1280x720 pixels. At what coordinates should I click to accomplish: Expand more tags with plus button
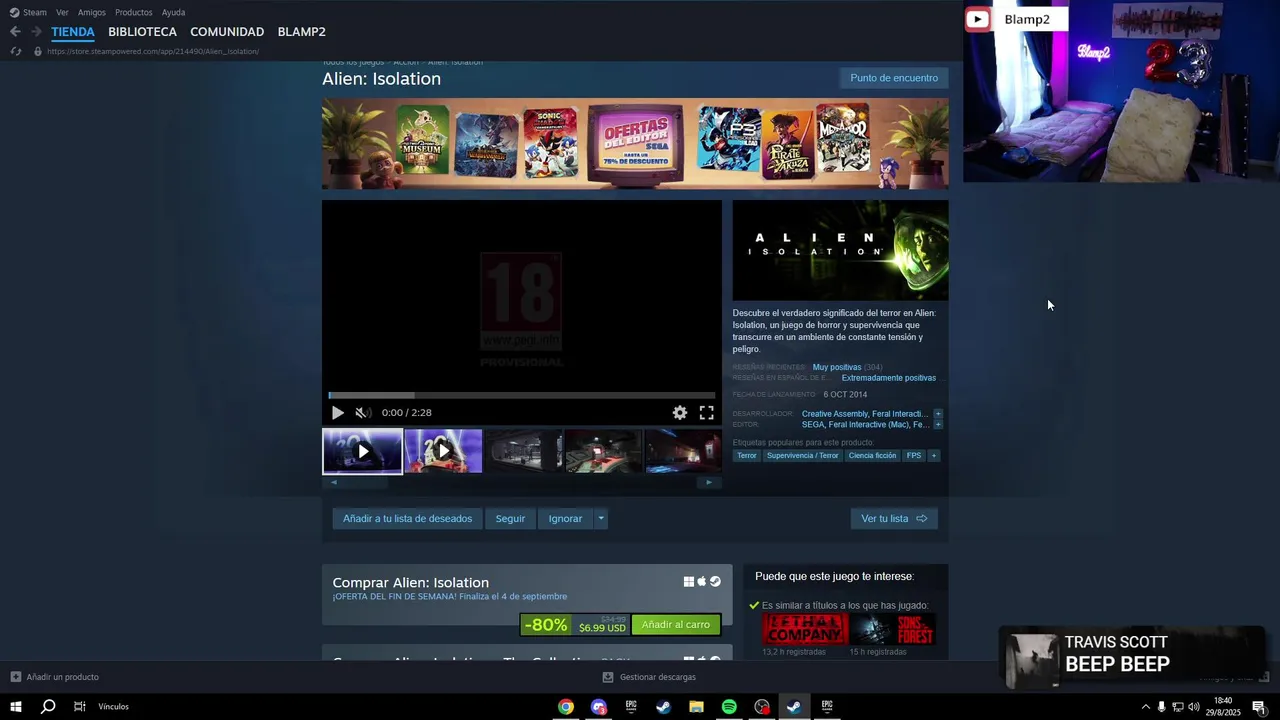(x=934, y=456)
